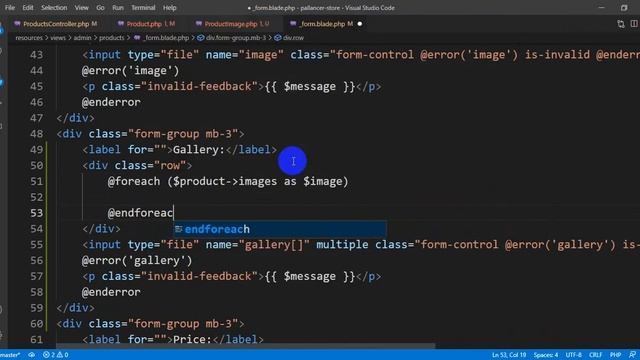Screen dimensions: 640x360
Task: Open the File menu
Action: (10, 8)
